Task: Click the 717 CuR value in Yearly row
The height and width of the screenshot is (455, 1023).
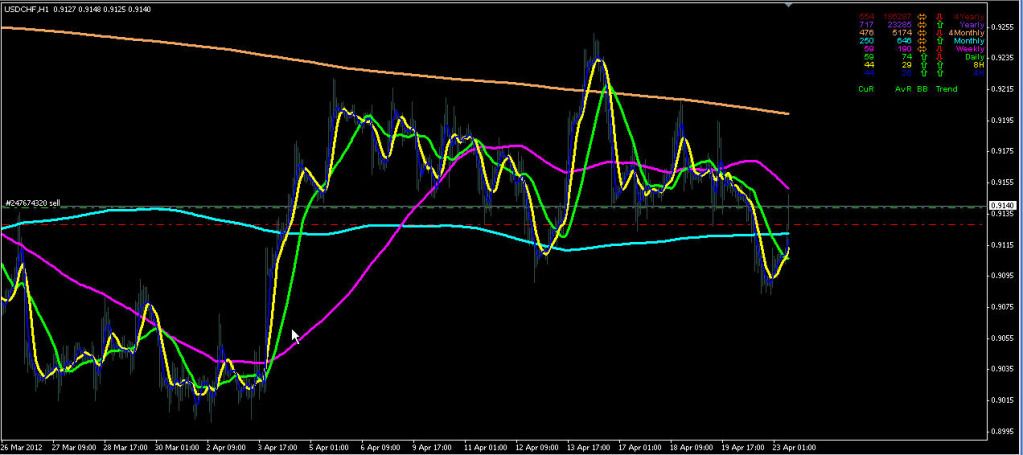Action: [866, 25]
